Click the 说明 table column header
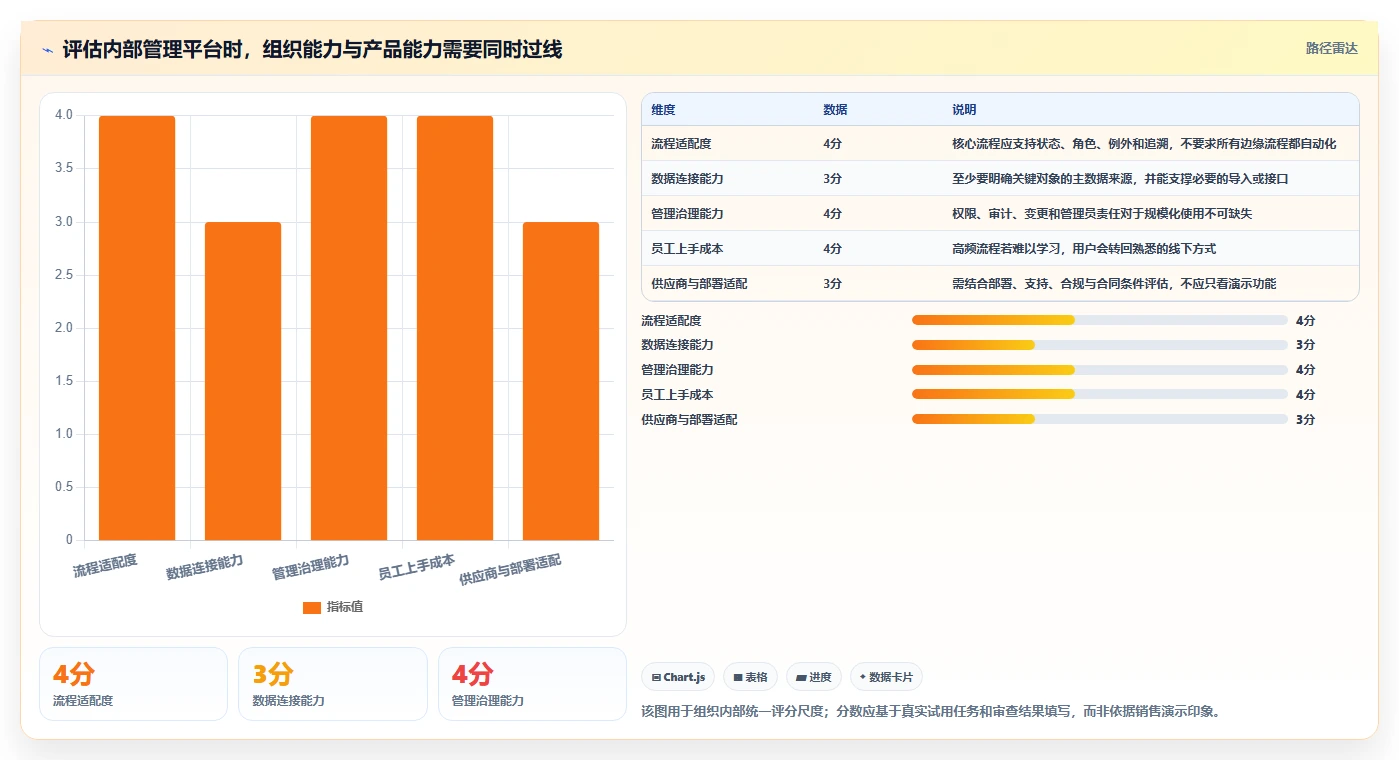 pos(964,110)
